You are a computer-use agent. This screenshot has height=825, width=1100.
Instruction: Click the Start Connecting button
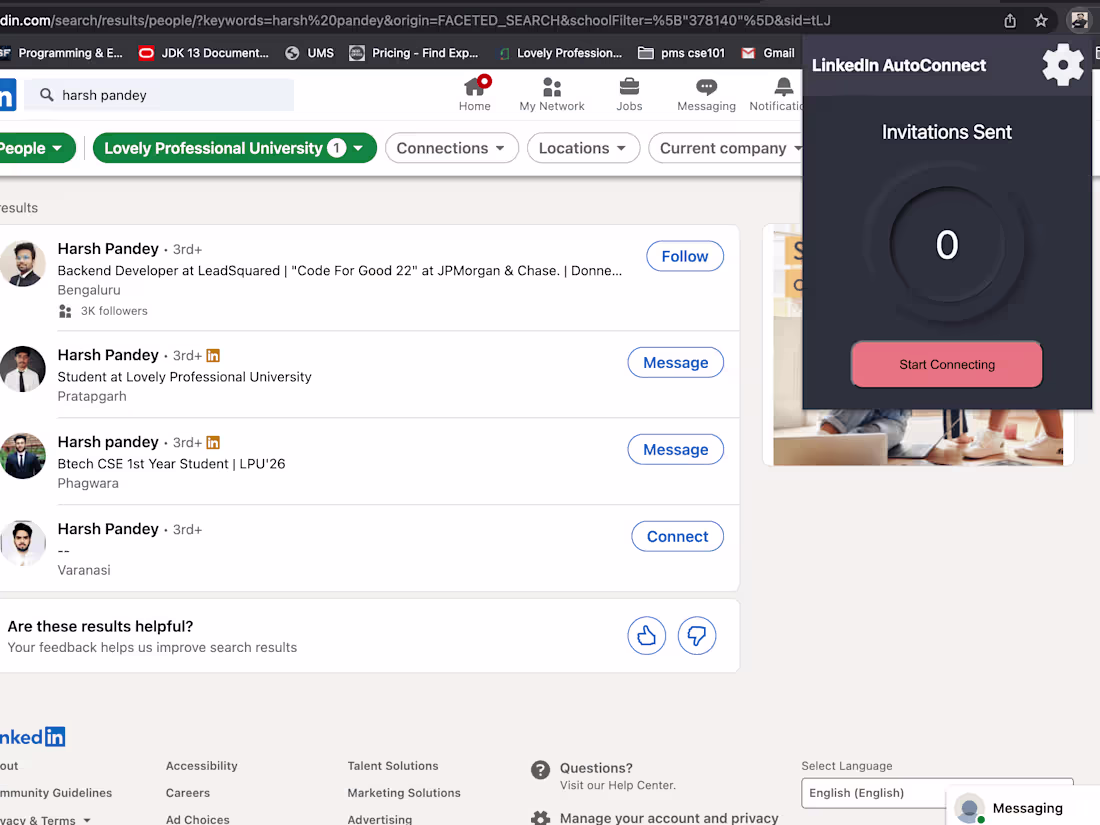coord(946,364)
